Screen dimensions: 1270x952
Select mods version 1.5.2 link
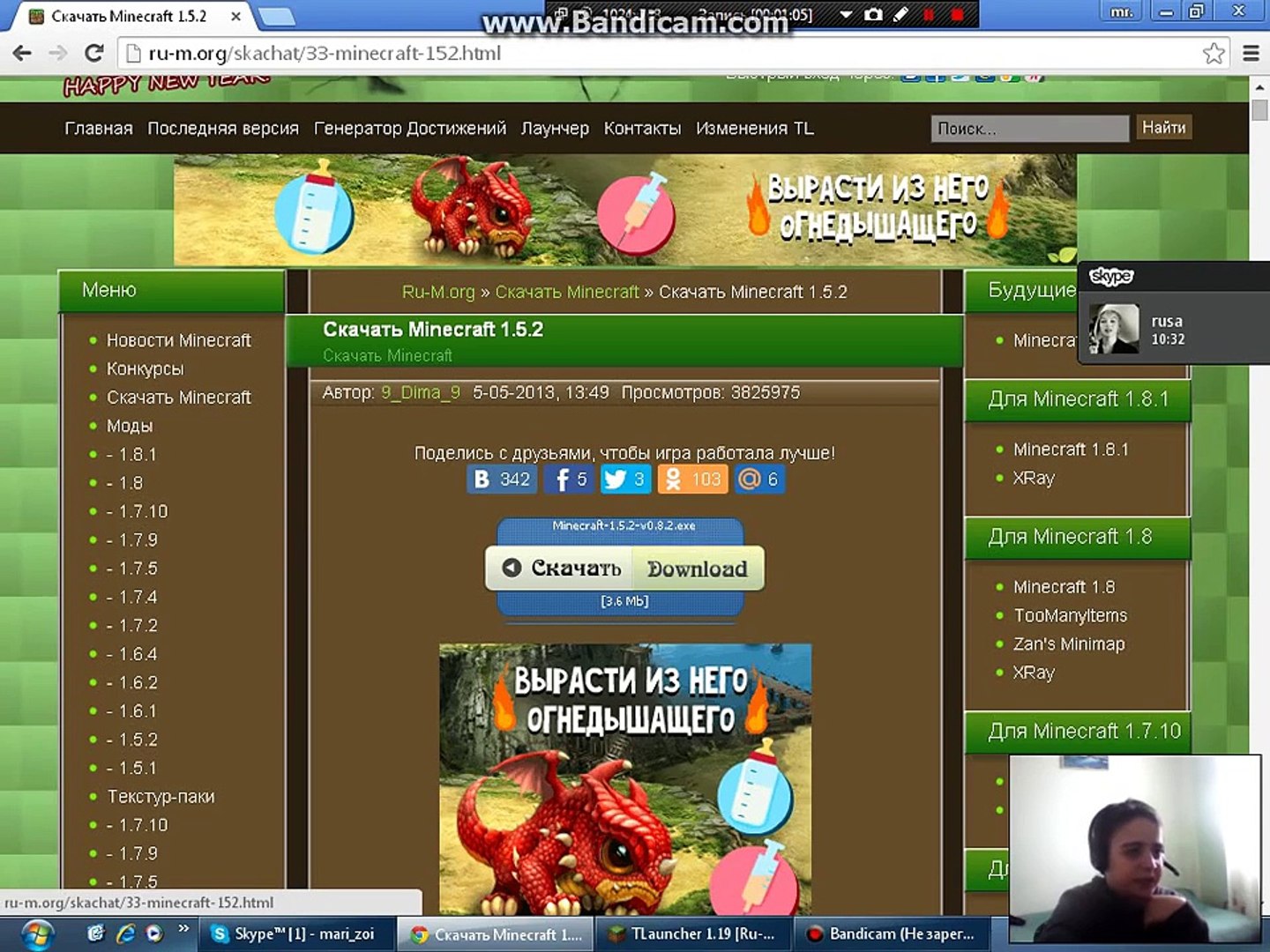click(x=131, y=740)
